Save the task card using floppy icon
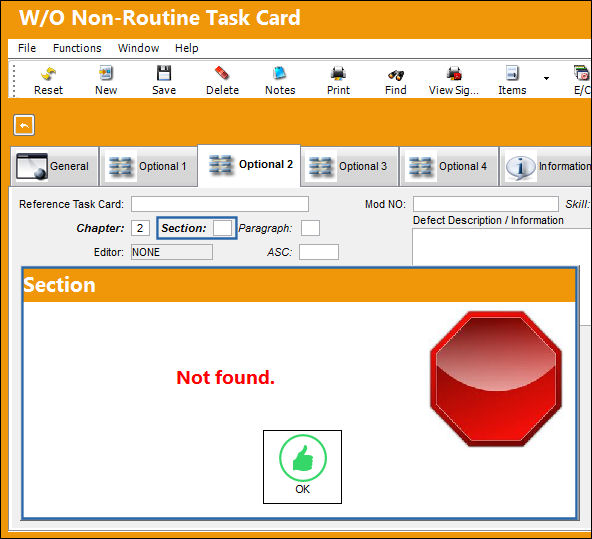Viewport: 592px width, 539px height. click(x=164, y=80)
